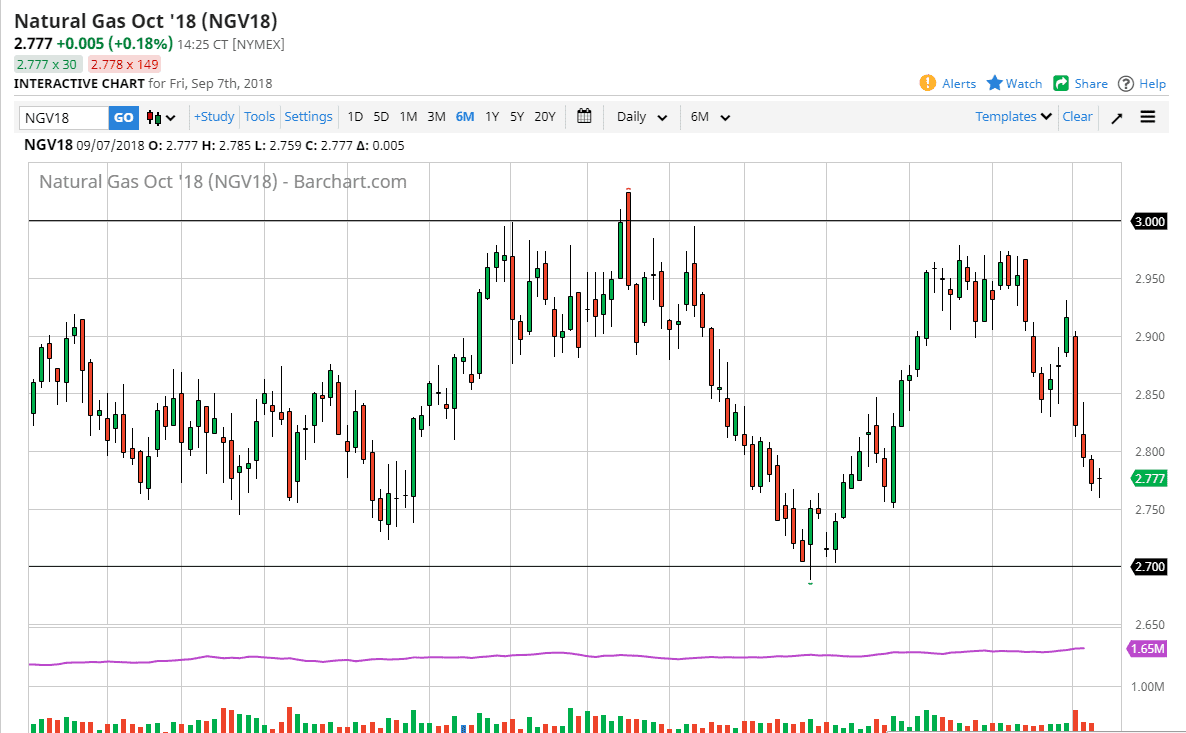Select the 1D time range
This screenshot has width=1186, height=733.
pos(355,117)
